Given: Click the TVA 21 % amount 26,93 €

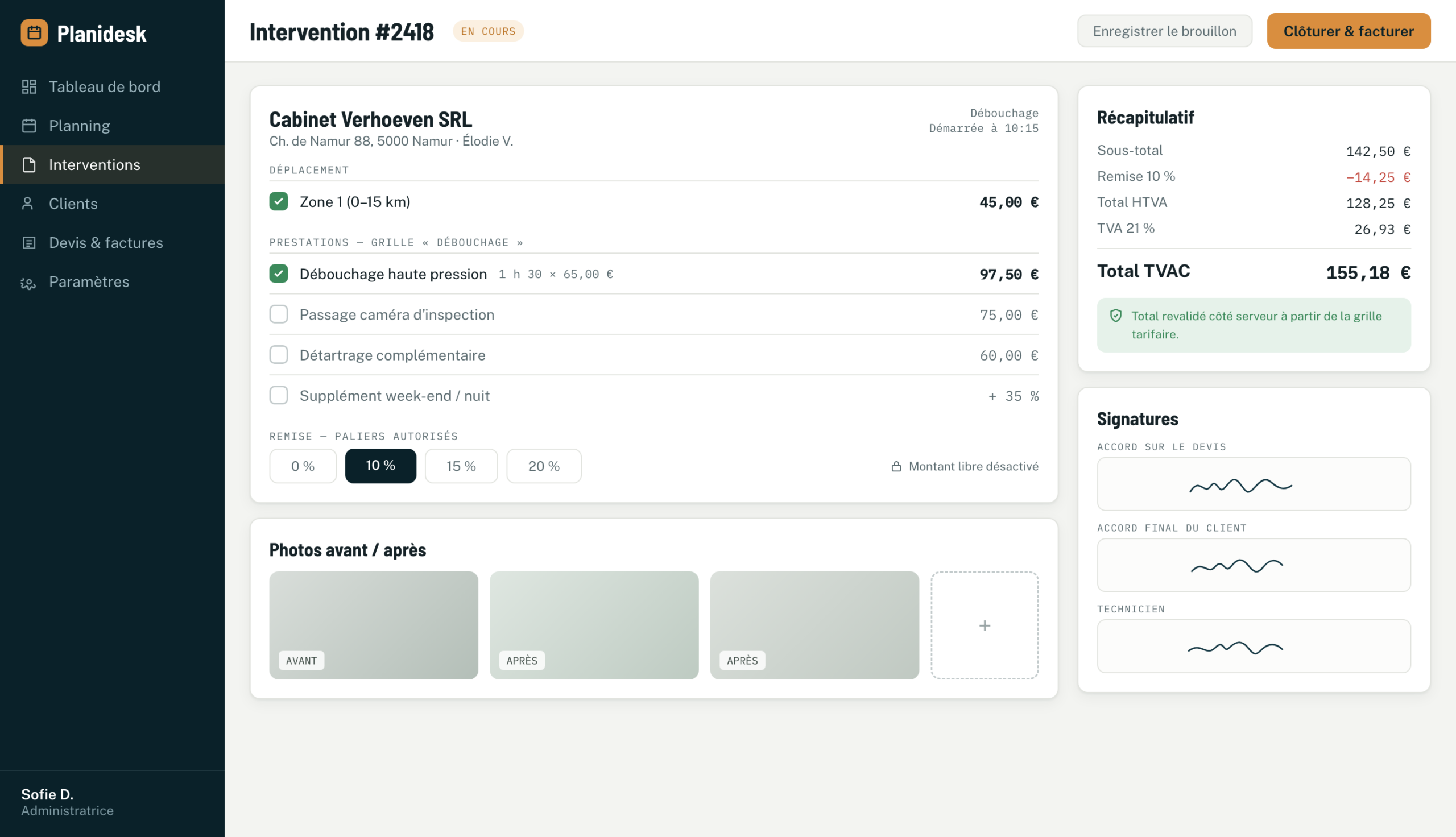Looking at the screenshot, I should [x=1383, y=229].
